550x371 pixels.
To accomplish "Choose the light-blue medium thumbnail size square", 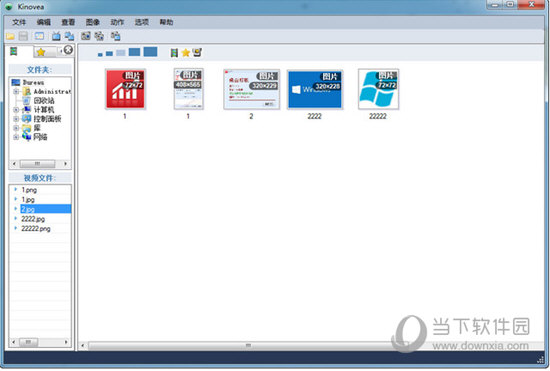I will 121,53.
